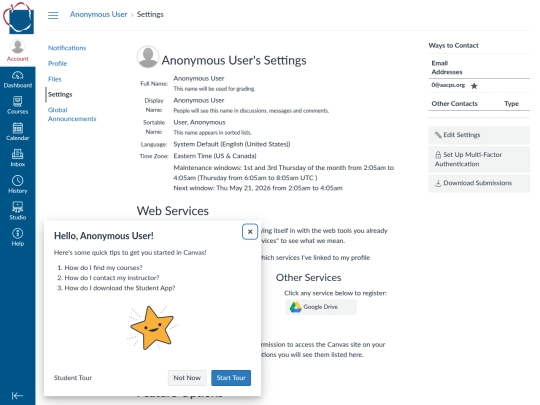This screenshot has width=540, height=405.
Task: Open Notifications in user menu
Action: [67, 48]
